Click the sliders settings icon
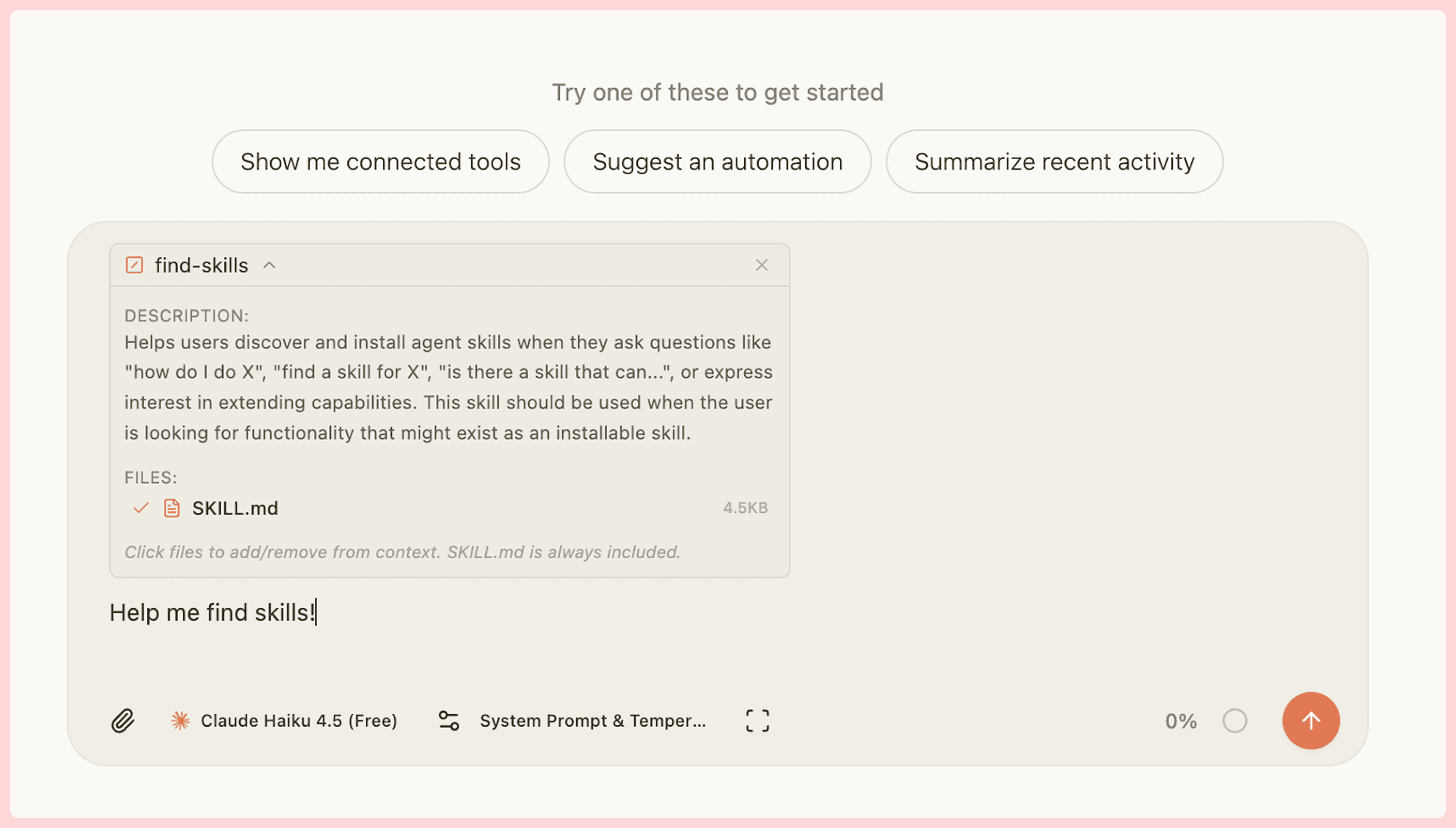The width and height of the screenshot is (1456, 828). pos(448,720)
